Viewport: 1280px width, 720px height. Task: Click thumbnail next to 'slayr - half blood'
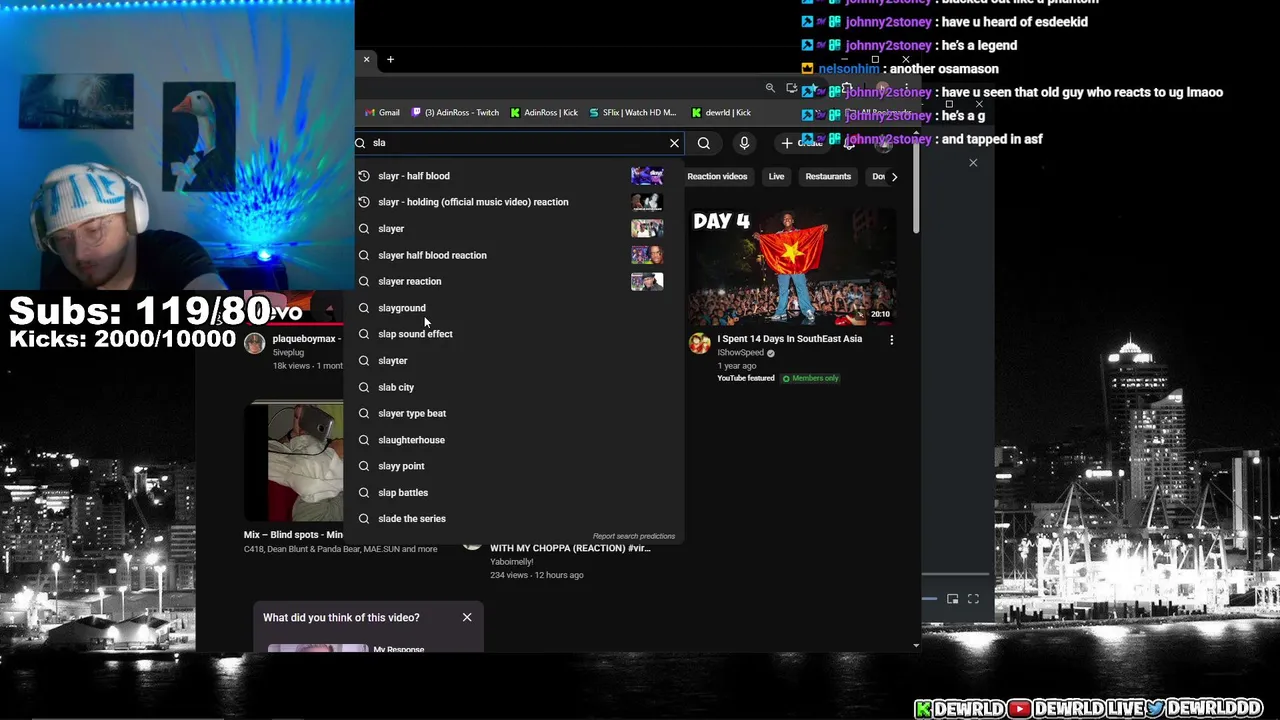point(647,176)
